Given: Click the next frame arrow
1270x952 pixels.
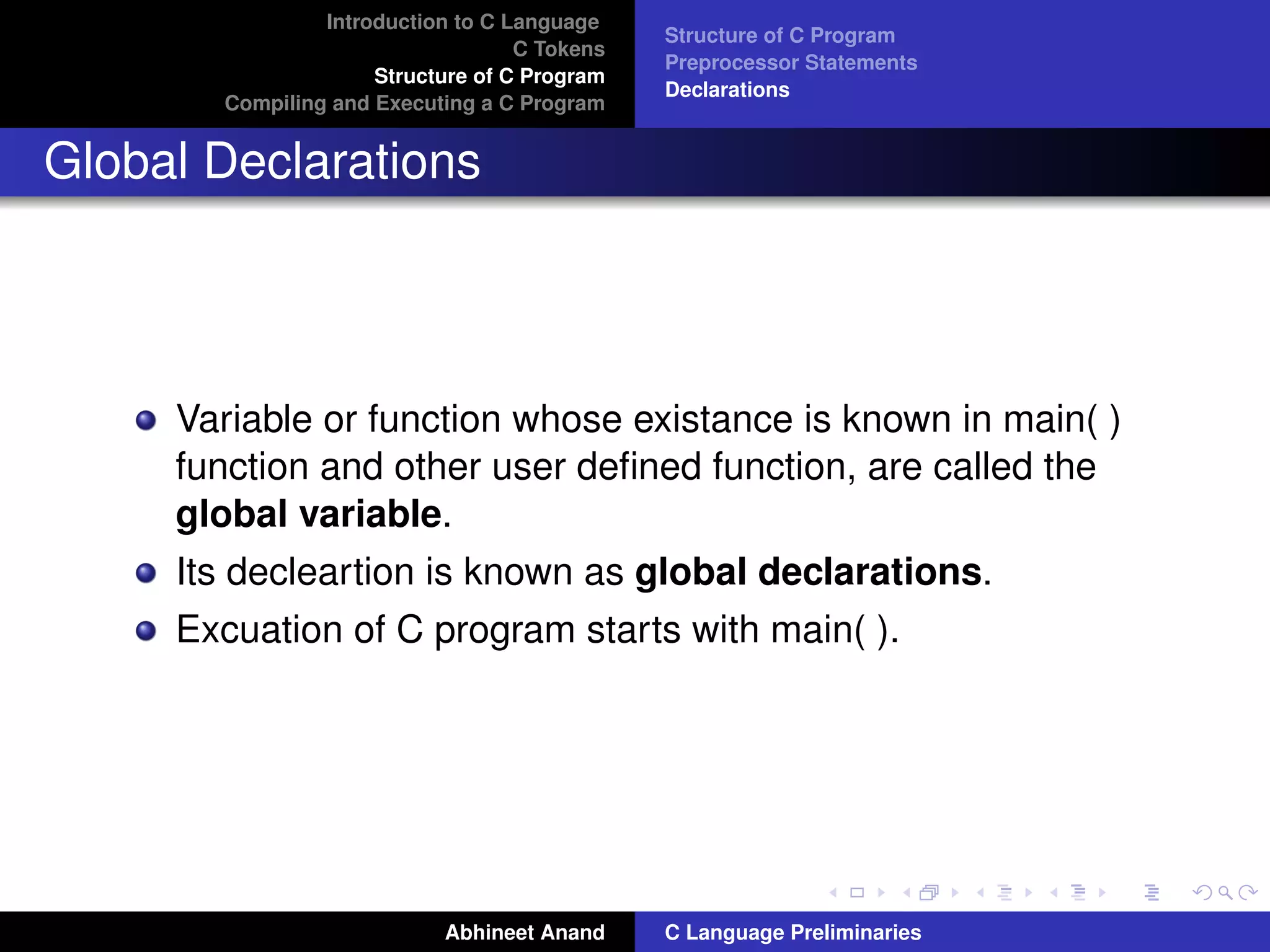Looking at the screenshot, I should [x=955, y=892].
